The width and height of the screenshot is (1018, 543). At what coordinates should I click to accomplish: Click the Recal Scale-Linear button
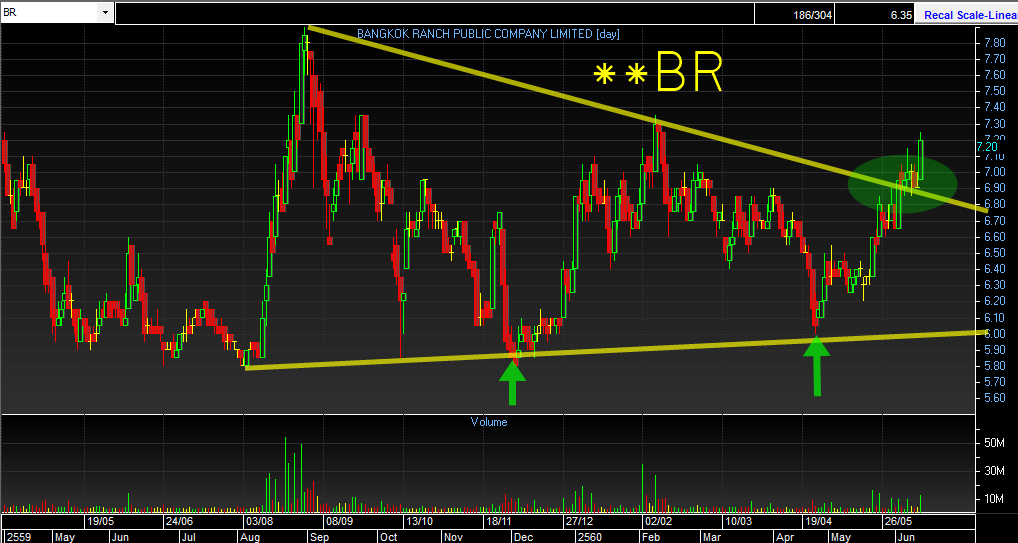pyautogui.click(x=966, y=15)
